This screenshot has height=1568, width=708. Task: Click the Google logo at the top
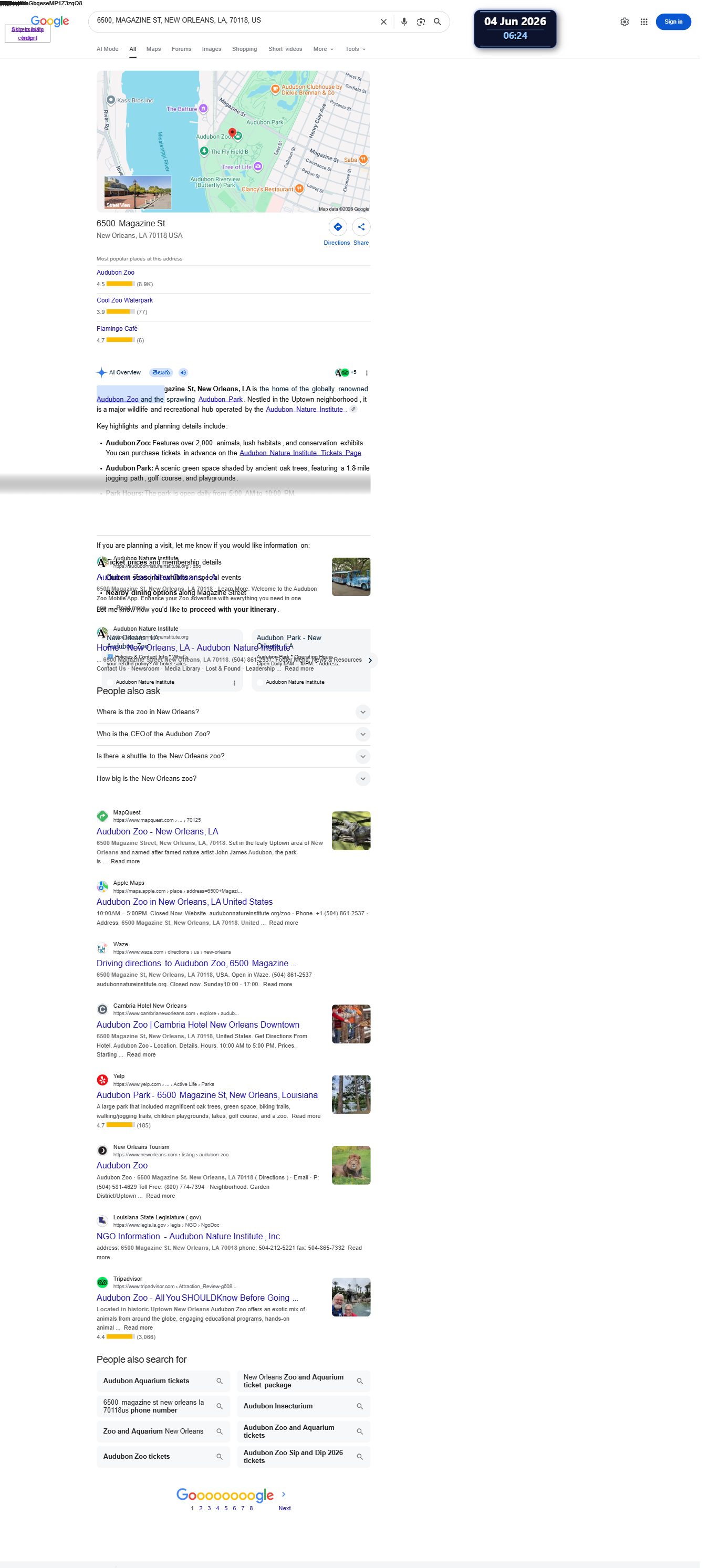pos(50,22)
